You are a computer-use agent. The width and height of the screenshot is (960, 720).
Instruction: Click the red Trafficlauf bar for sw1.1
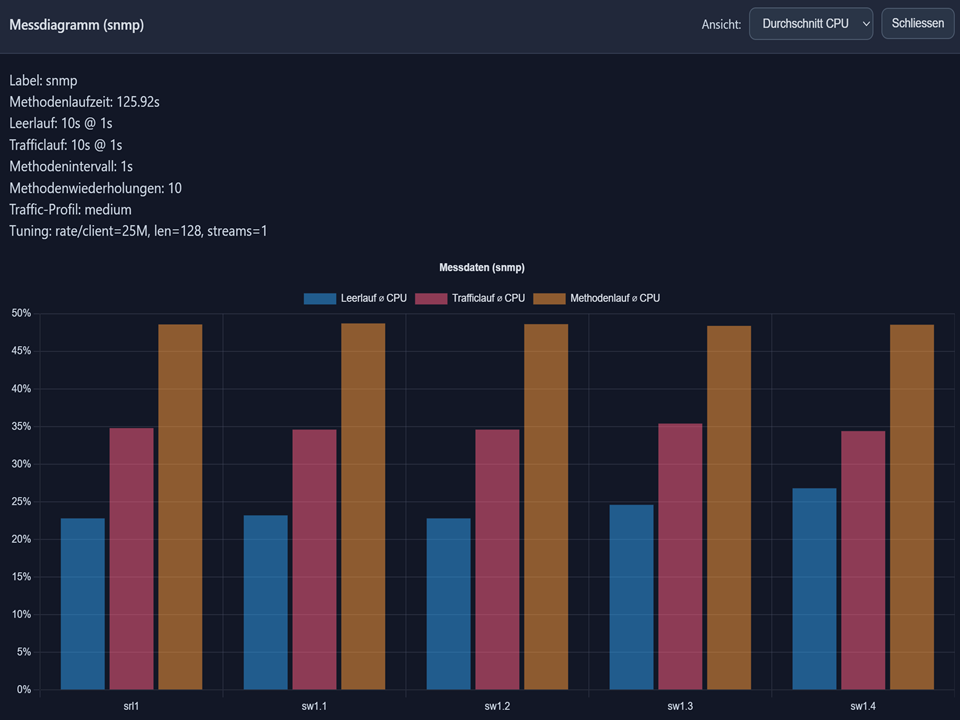(314, 560)
